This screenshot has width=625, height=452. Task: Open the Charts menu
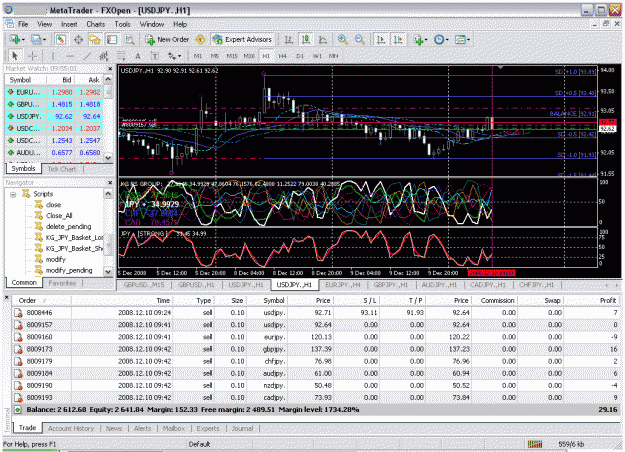pyautogui.click(x=96, y=24)
